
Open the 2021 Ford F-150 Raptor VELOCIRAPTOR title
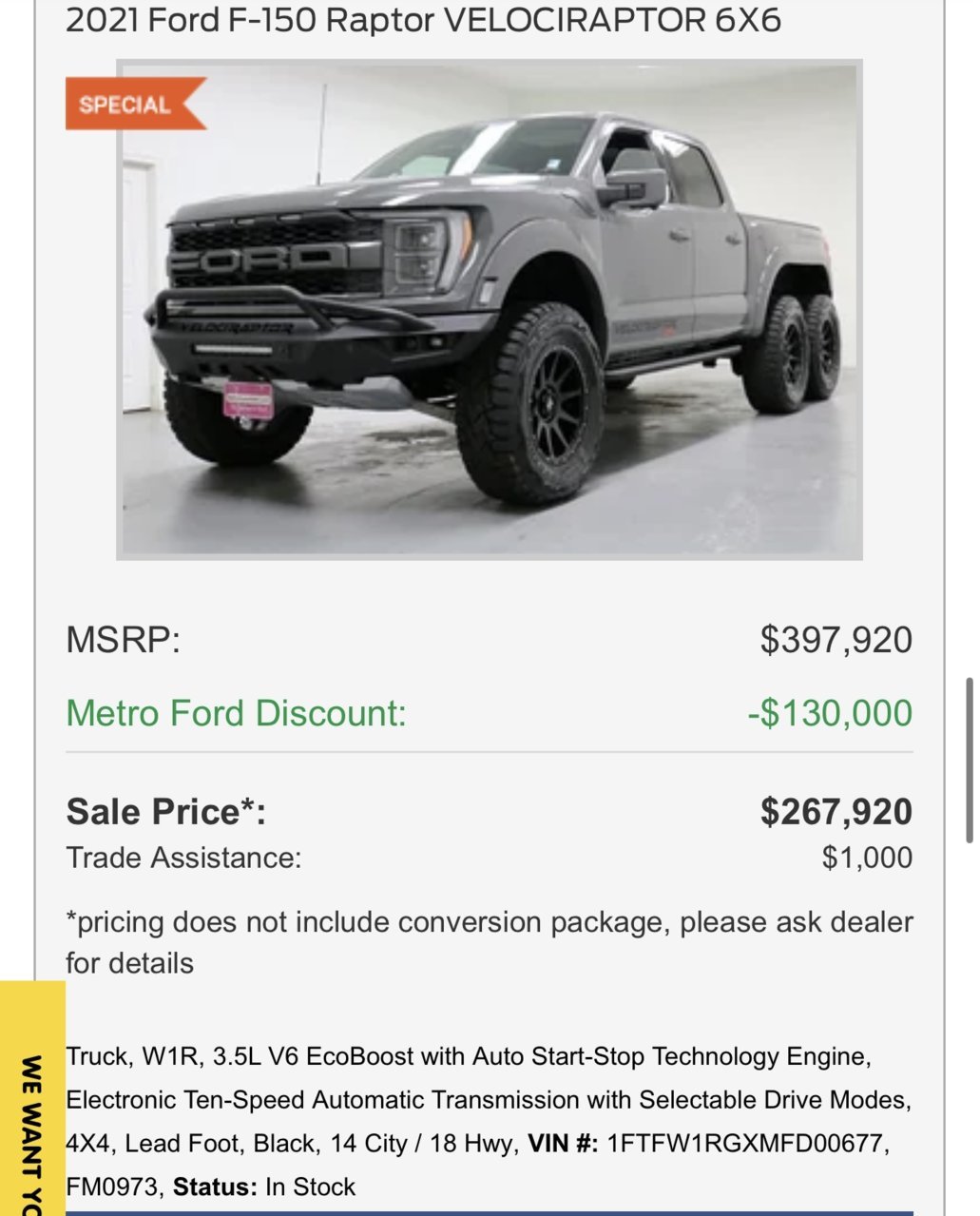point(423,19)
